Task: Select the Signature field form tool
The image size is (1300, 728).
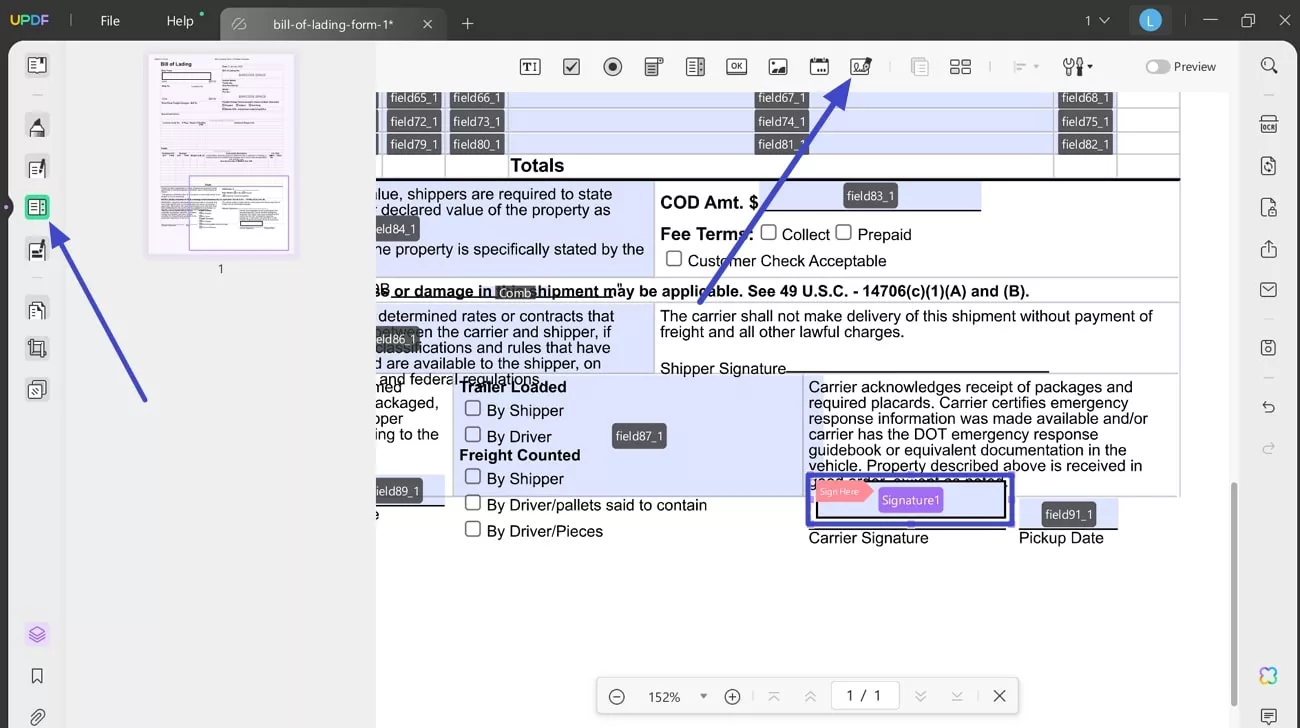Action: coord(861,66)
